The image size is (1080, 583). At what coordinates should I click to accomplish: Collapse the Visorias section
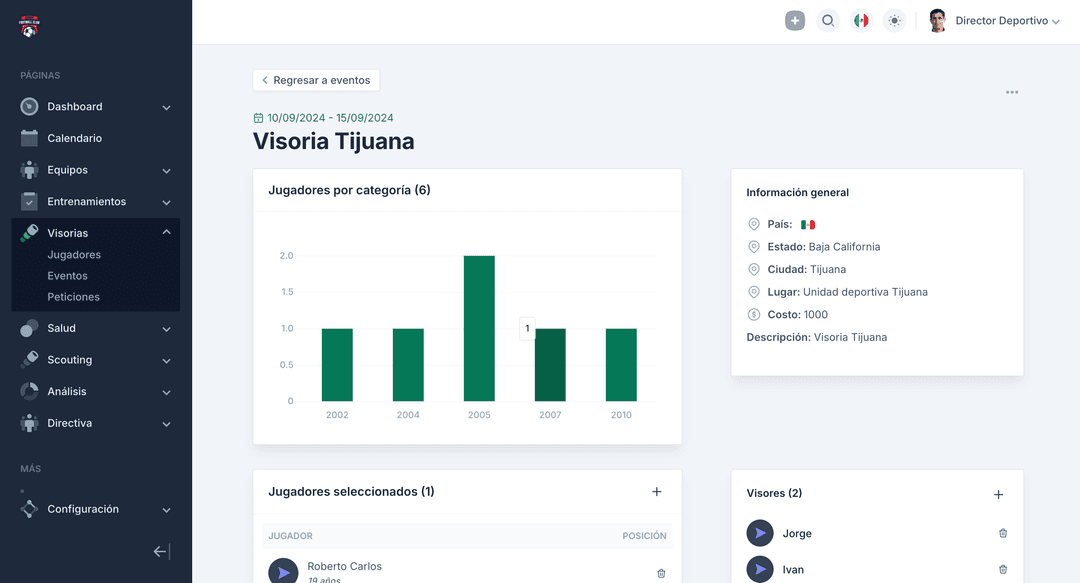166,233
